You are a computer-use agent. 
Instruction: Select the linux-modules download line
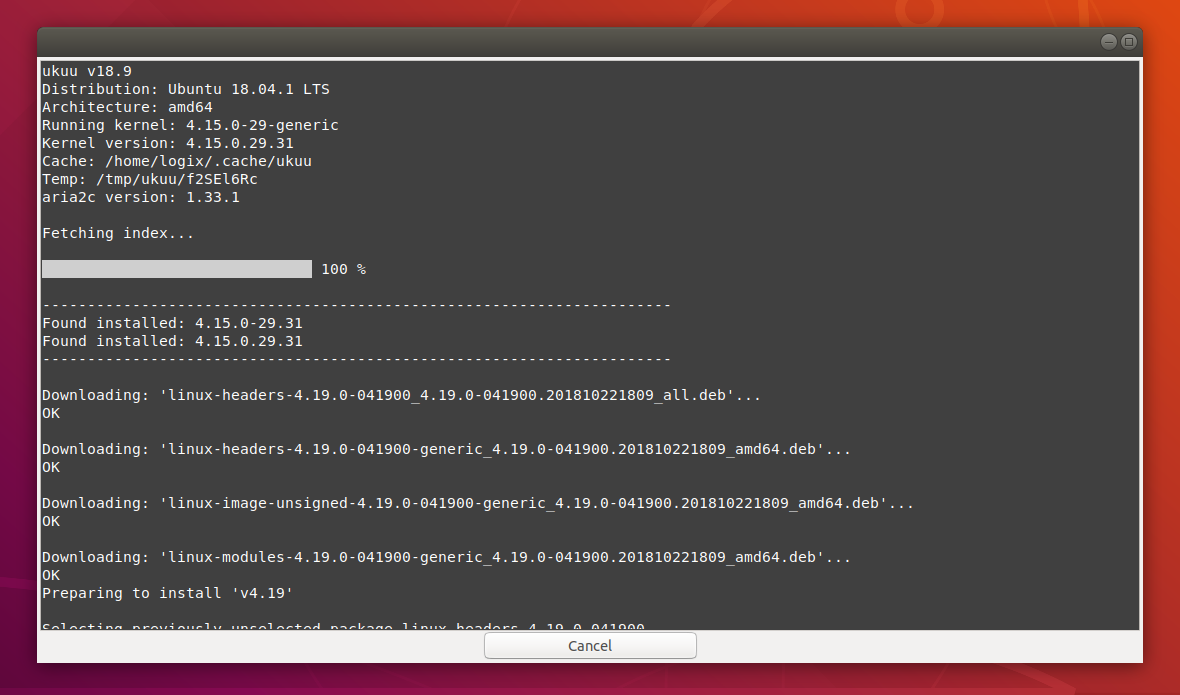446,558
